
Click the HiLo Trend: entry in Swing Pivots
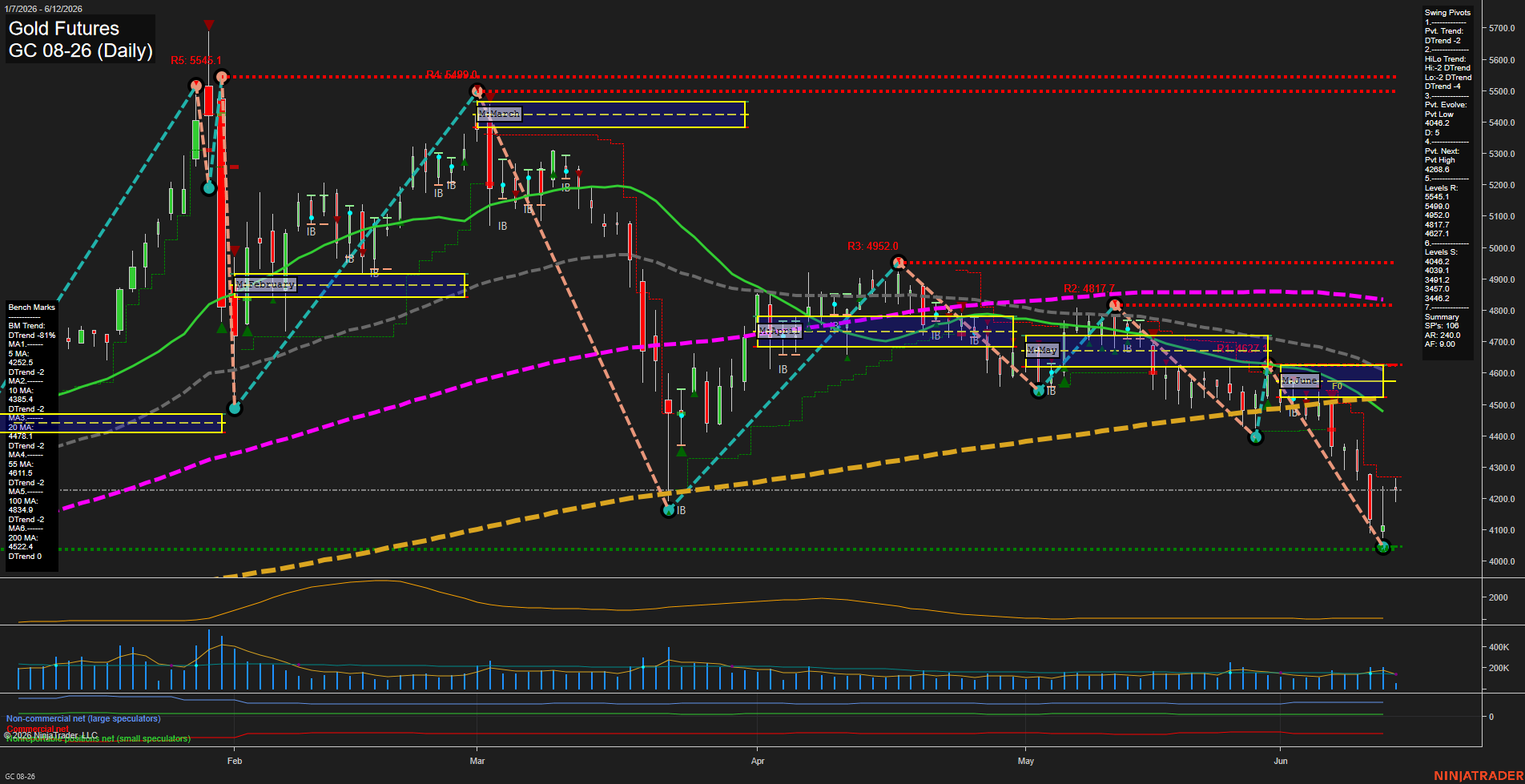tap(1445, 59)
